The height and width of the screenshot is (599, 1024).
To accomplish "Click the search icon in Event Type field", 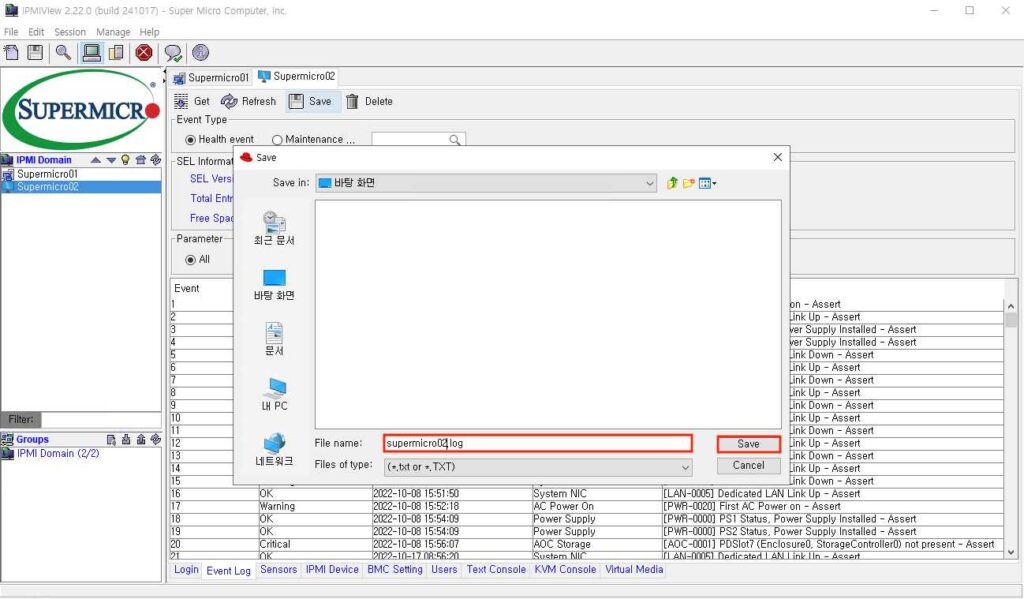I will 455,140.
